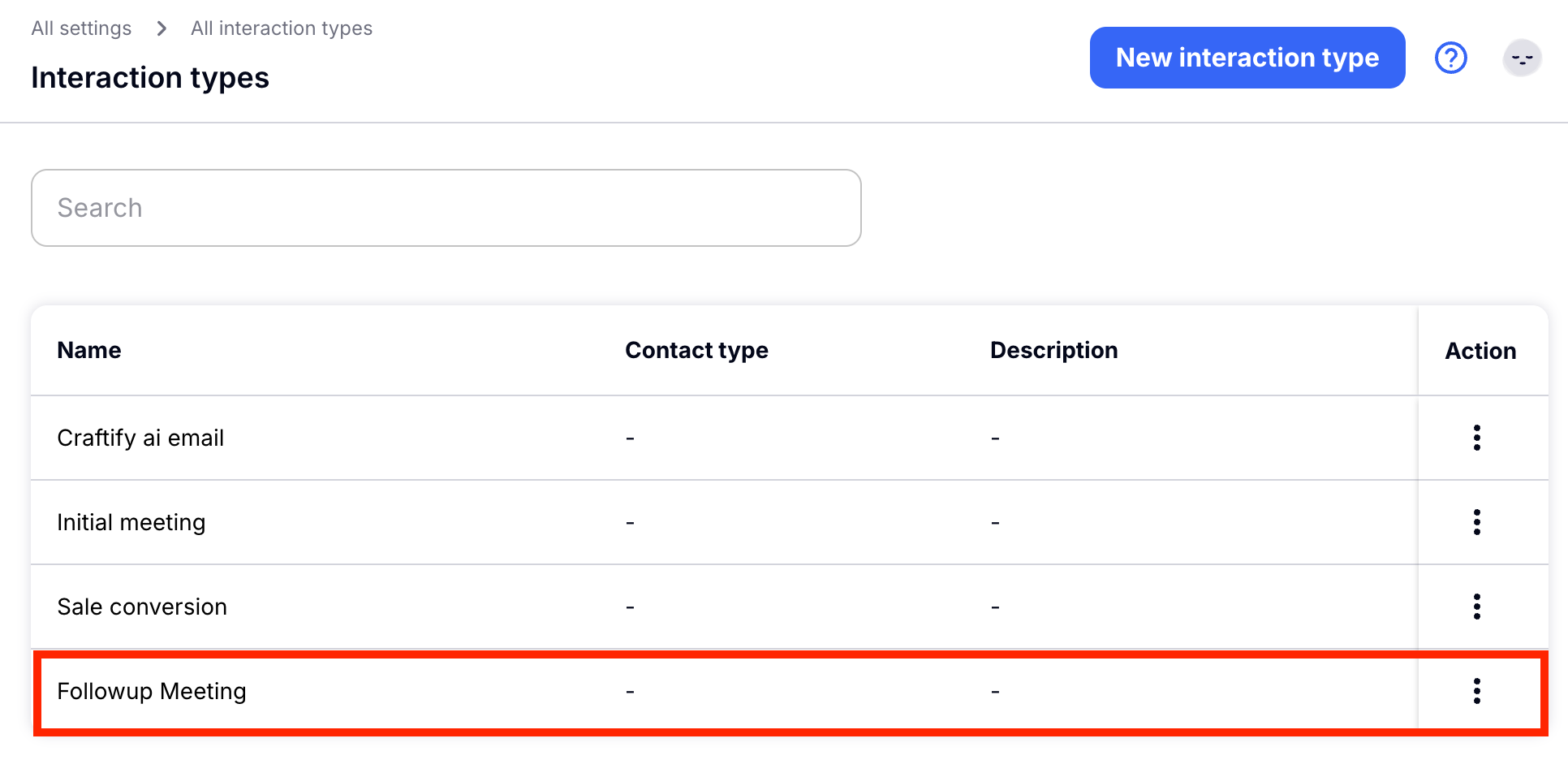Click the Action column header
This screenshot has width=1568, height=760.
(x=1480, y=351)
